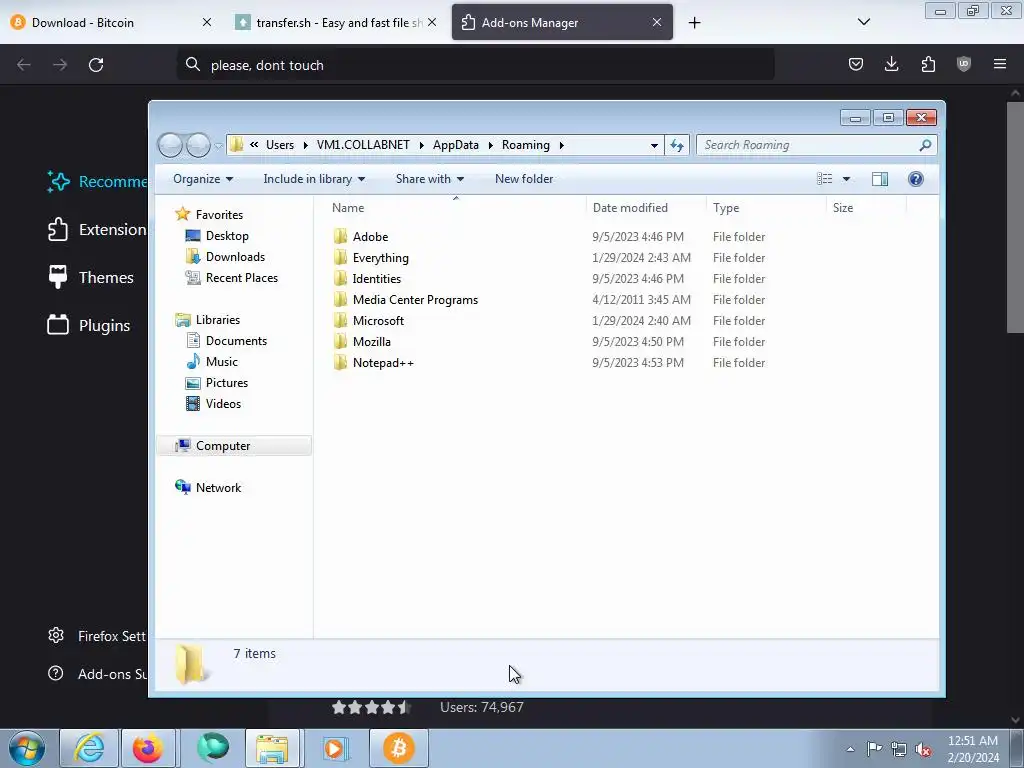Change your view icon in Explorer
This screenshot has width=1024, height=768.
click(824, 179)
